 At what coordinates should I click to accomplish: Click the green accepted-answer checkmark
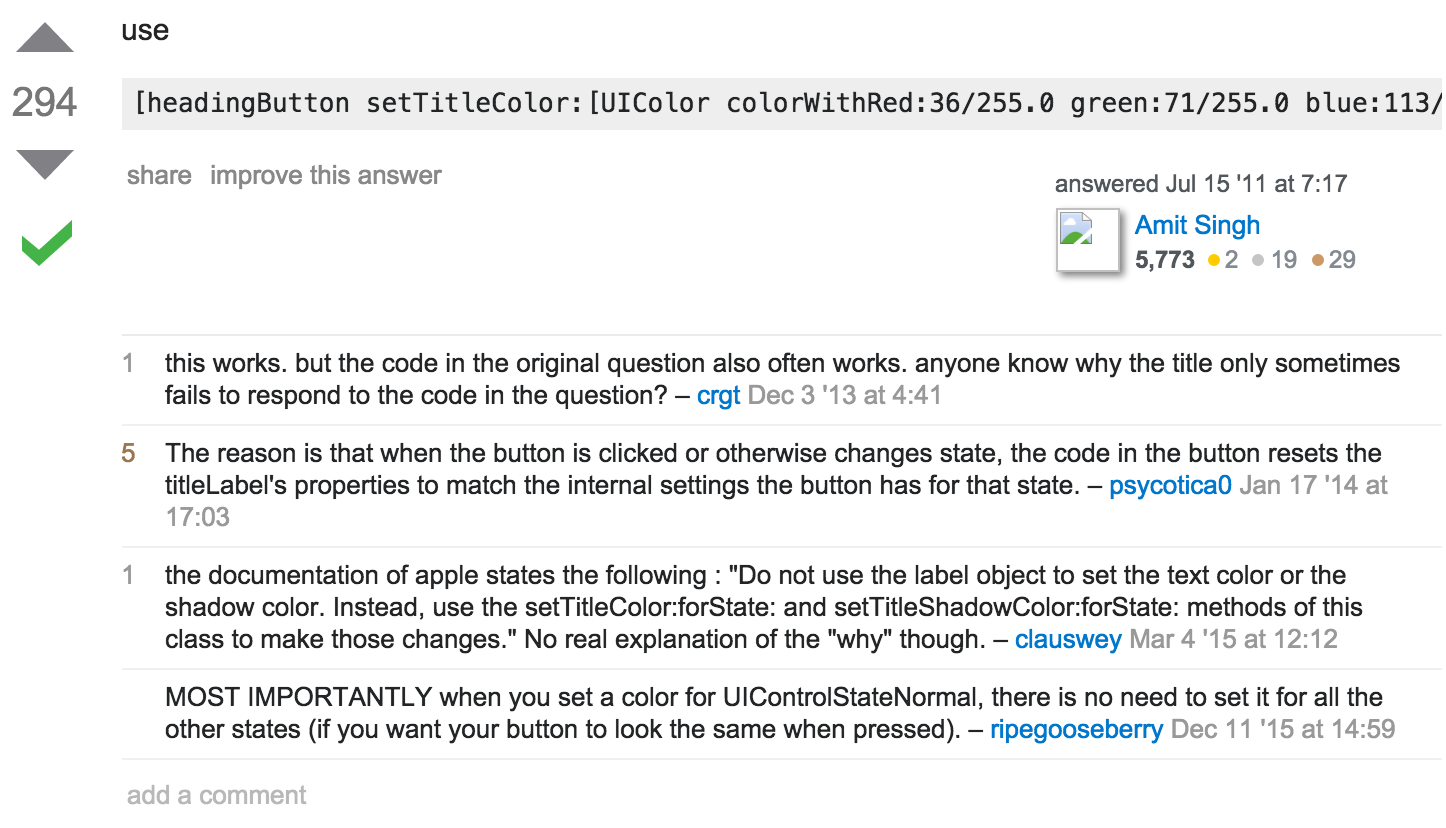tap(47, 244)
